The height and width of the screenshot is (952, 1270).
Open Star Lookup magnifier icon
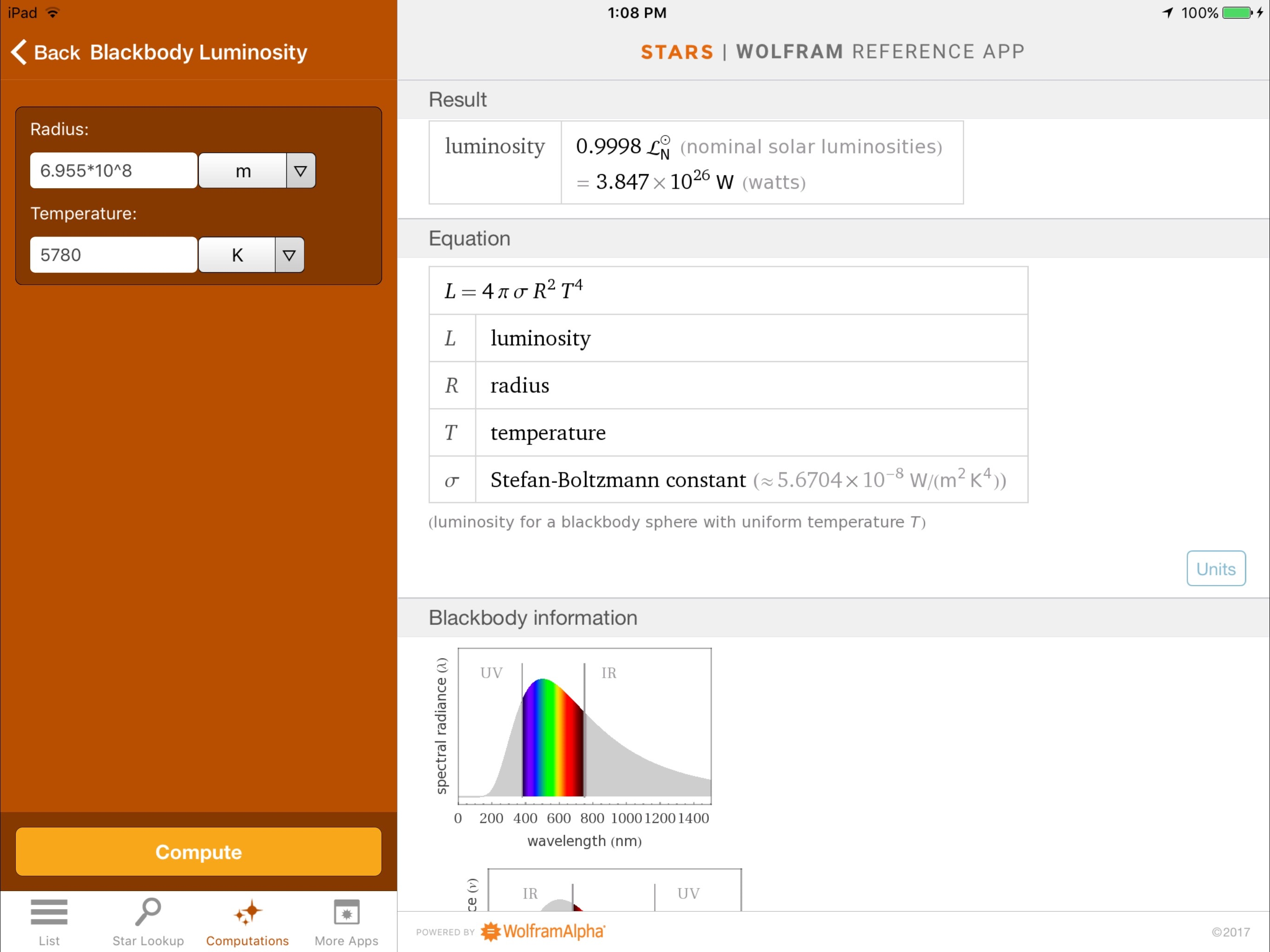148,912
